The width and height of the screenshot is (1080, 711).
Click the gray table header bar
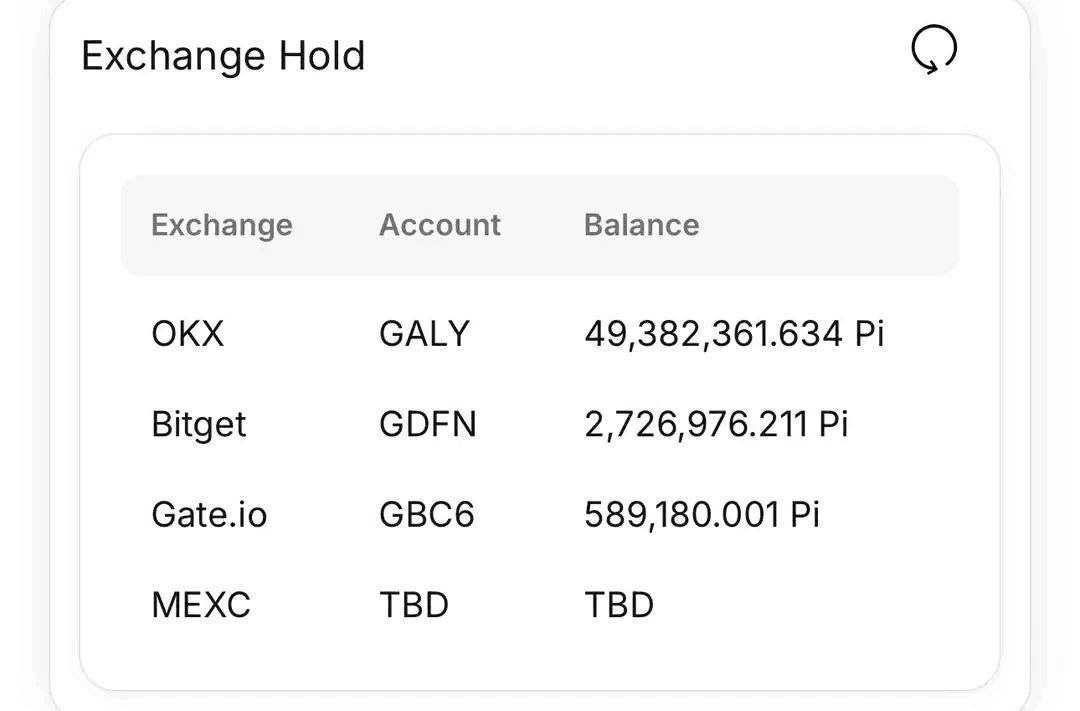pyautogui.click(x=540, y=225)
